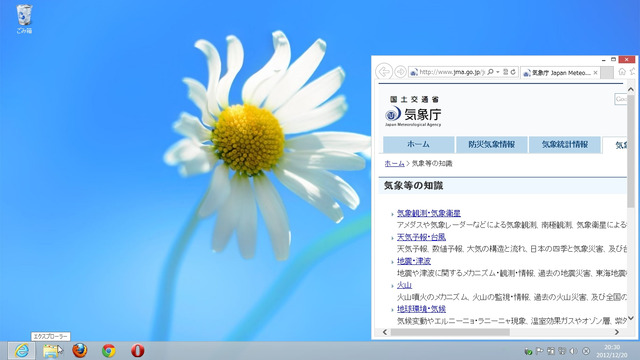Open the 天気予報・台風 link
The image size is (640, 360).
point(421,237)
